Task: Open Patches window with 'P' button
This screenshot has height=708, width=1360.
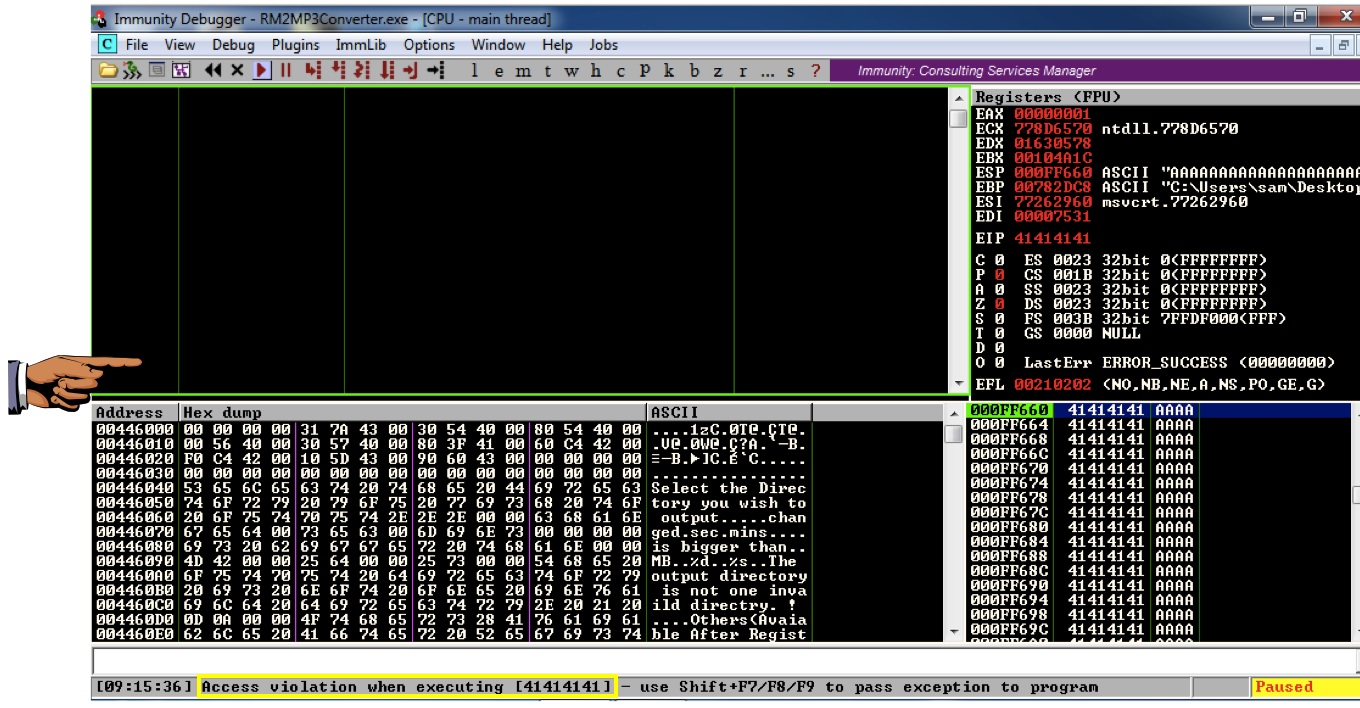Action: point(645,70)
